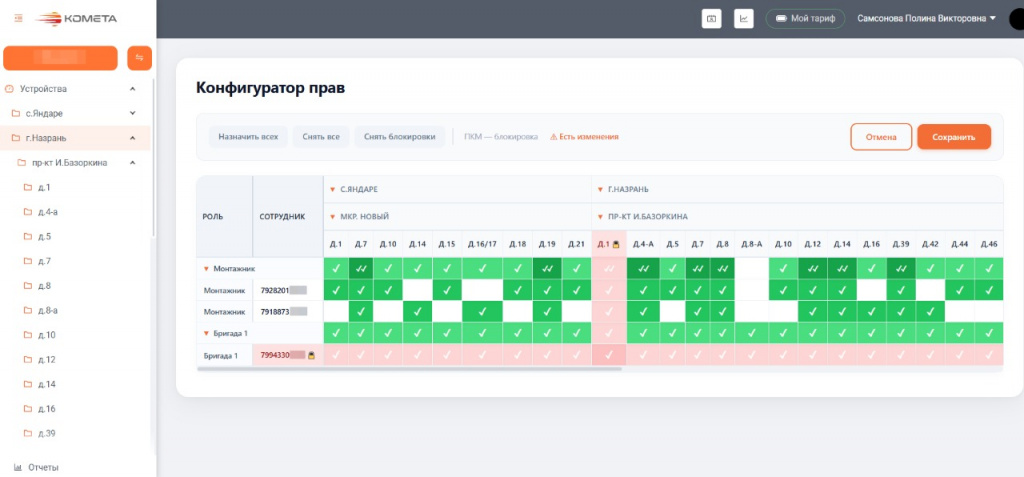Click the folder icon beside д.5 in sidebar
This screenshot has width=1024, height=477.
28,237
